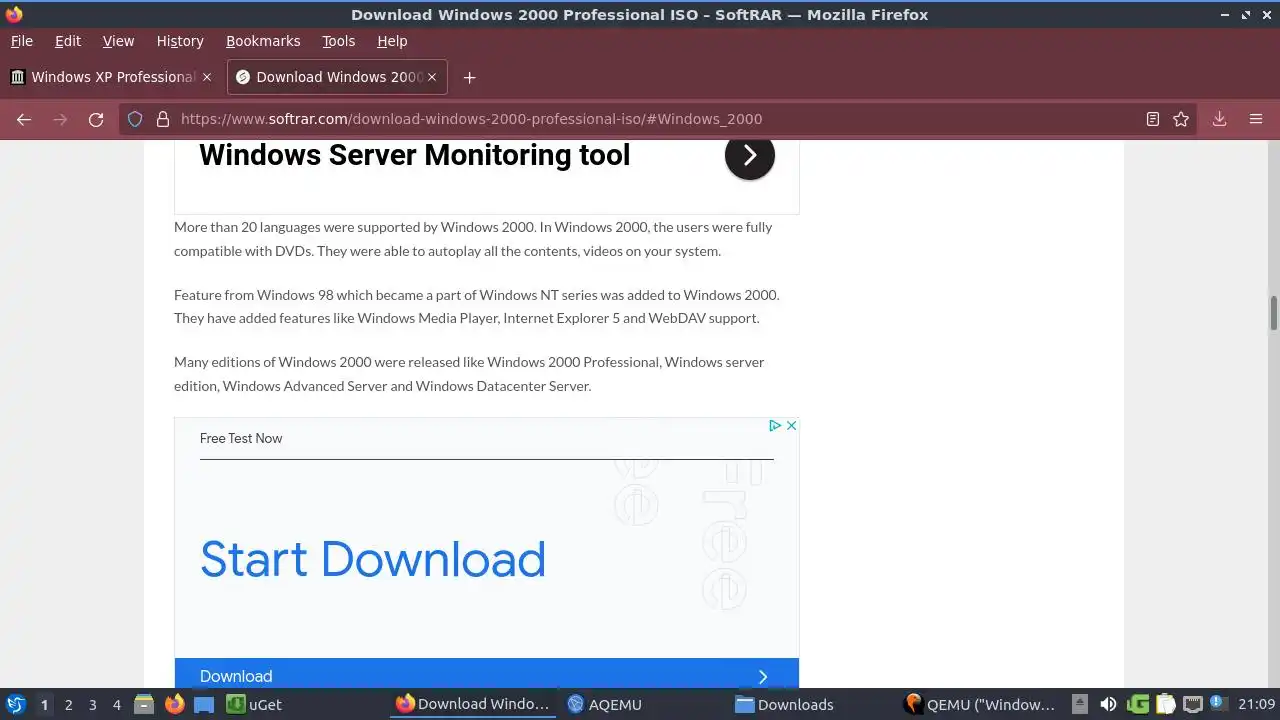Activate the Download Windo... Firefox taskbar entry

473,704
